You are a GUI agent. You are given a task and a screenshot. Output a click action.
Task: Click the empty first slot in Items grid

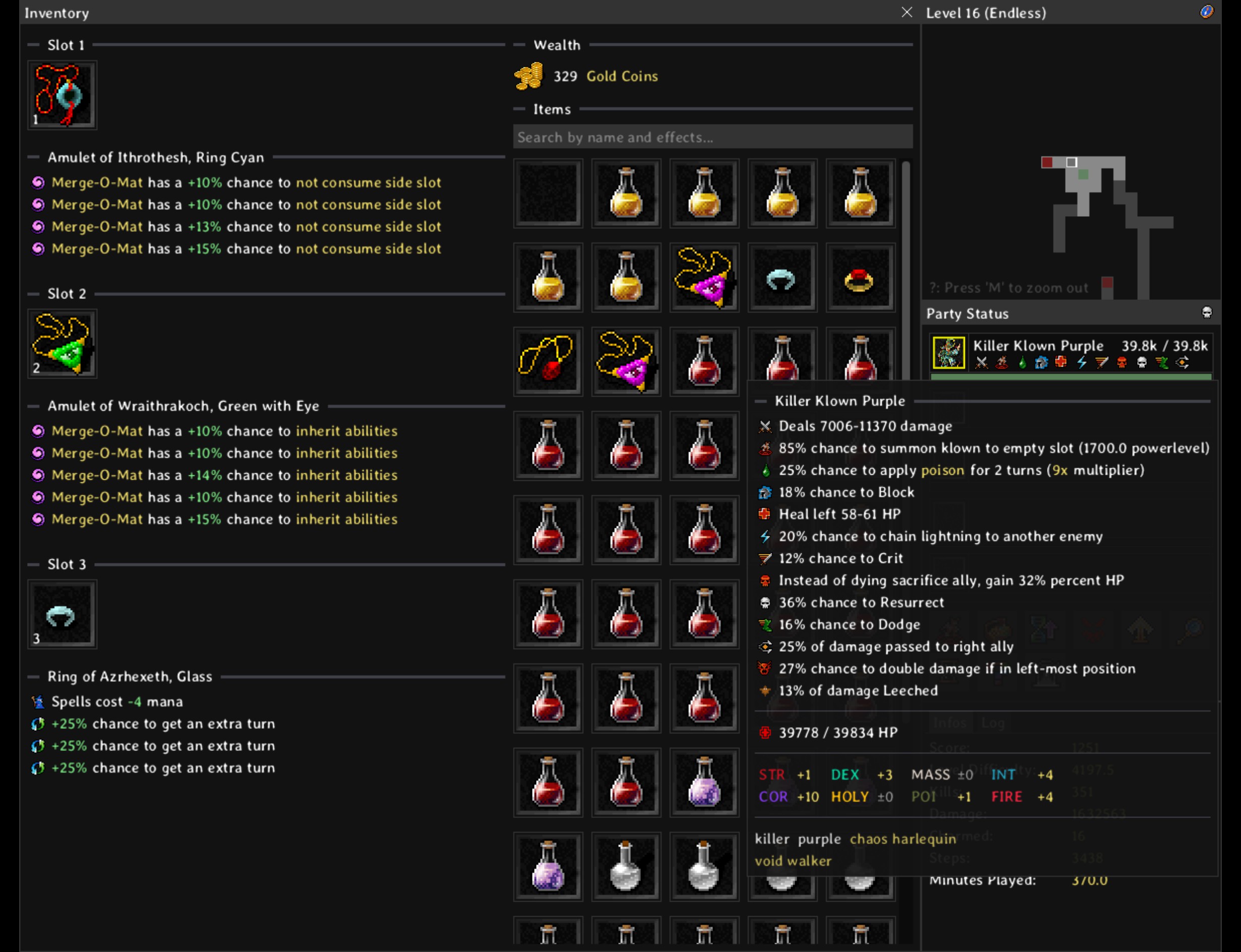(x=548, y=194)
